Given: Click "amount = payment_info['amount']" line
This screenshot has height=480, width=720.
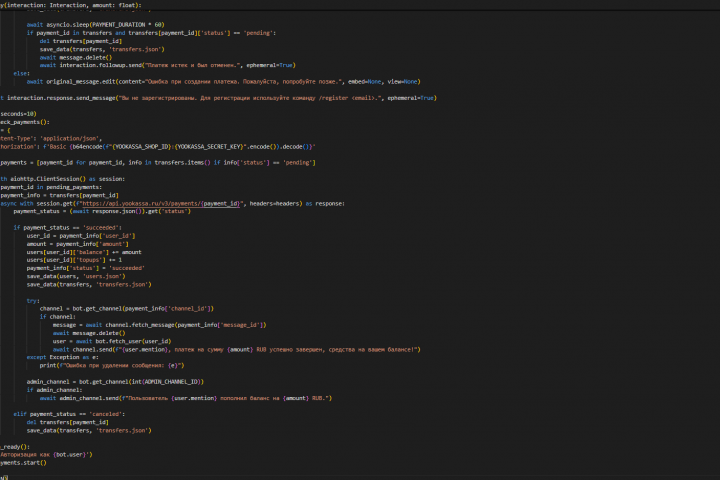Looking at the screenshot, I should 78,244.
